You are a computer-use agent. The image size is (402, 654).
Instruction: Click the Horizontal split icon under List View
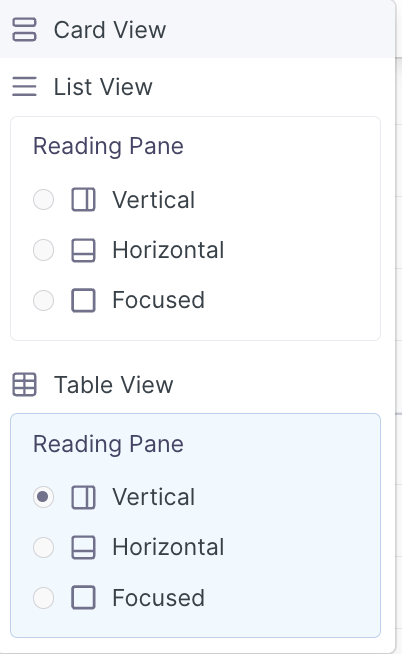pyautogui.click(x=83, y=250)
